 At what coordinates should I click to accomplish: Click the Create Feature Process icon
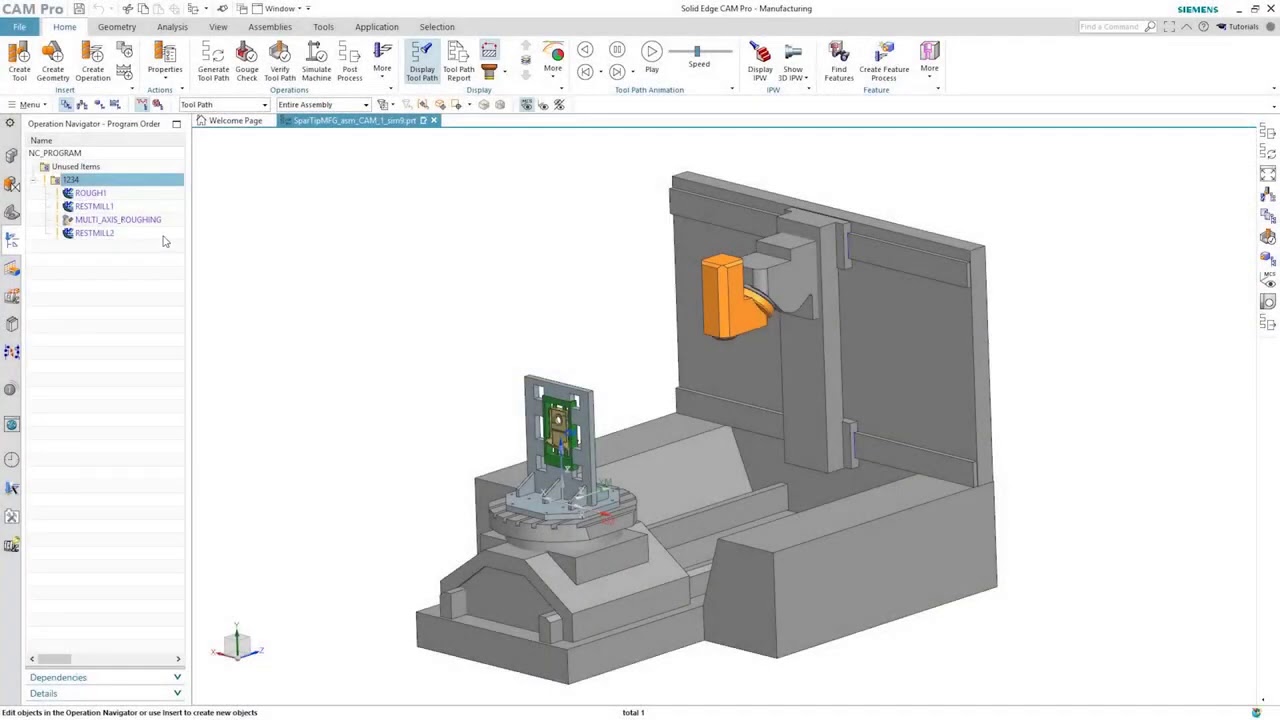coord(884,61)
